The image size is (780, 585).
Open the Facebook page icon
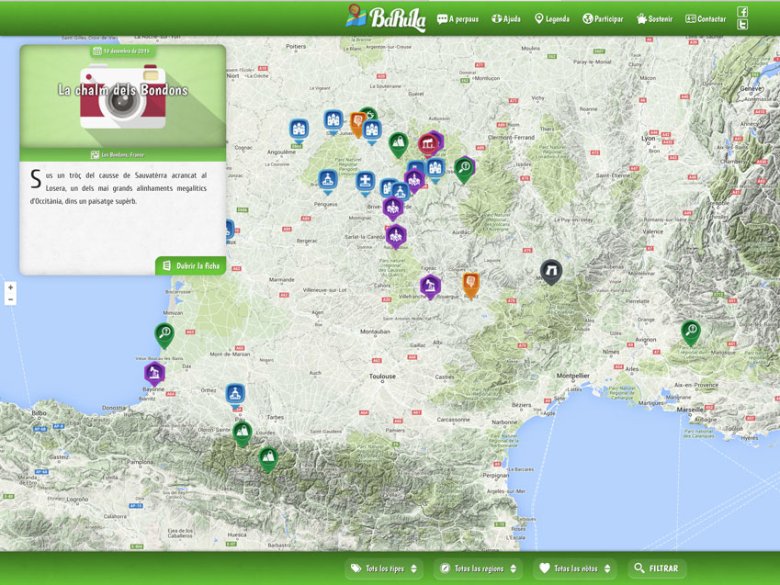(742, 12)
